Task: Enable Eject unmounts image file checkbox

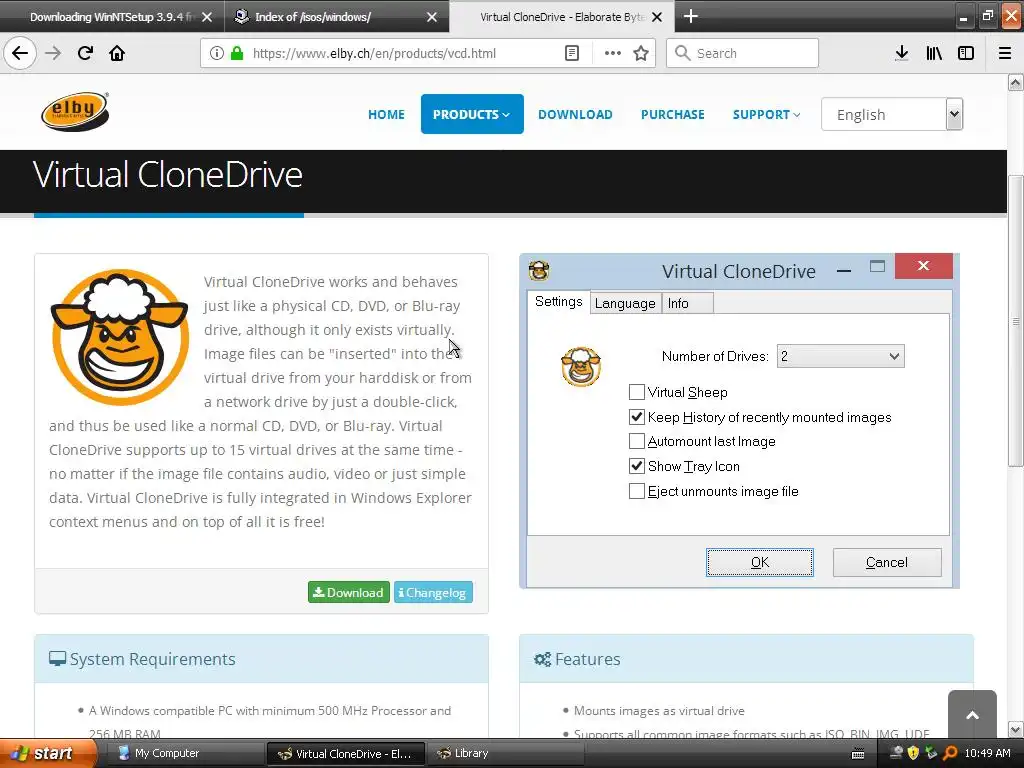Action: [x=636, y=491]
